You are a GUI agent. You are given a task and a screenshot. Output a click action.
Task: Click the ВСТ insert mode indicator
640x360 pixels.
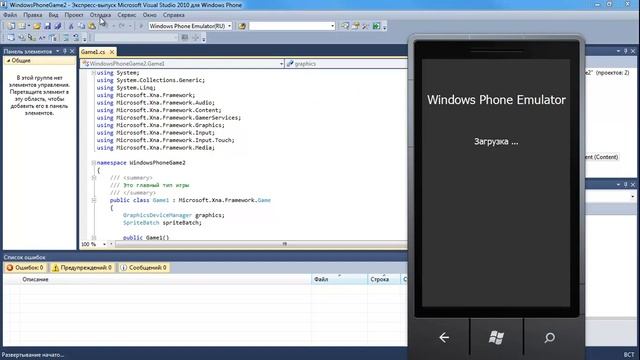point(629,355)
